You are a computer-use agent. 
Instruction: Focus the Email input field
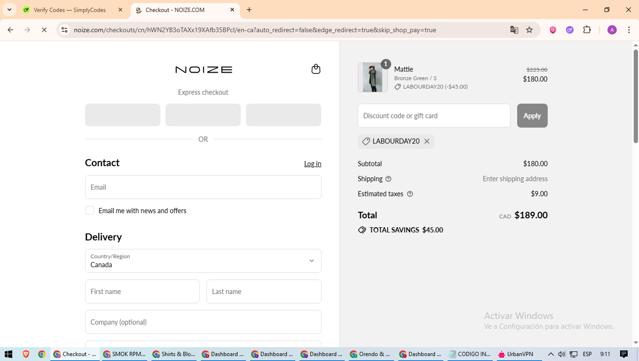point(203,187)
